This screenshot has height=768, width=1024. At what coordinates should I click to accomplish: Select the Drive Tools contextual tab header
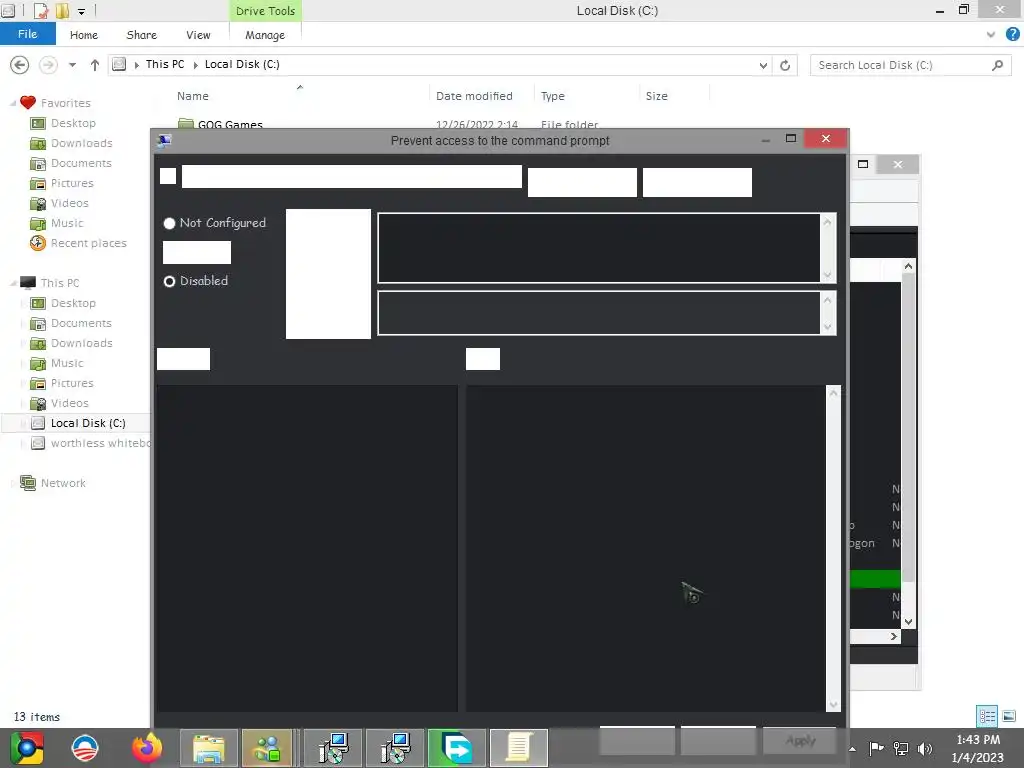(x=265, y=10)
